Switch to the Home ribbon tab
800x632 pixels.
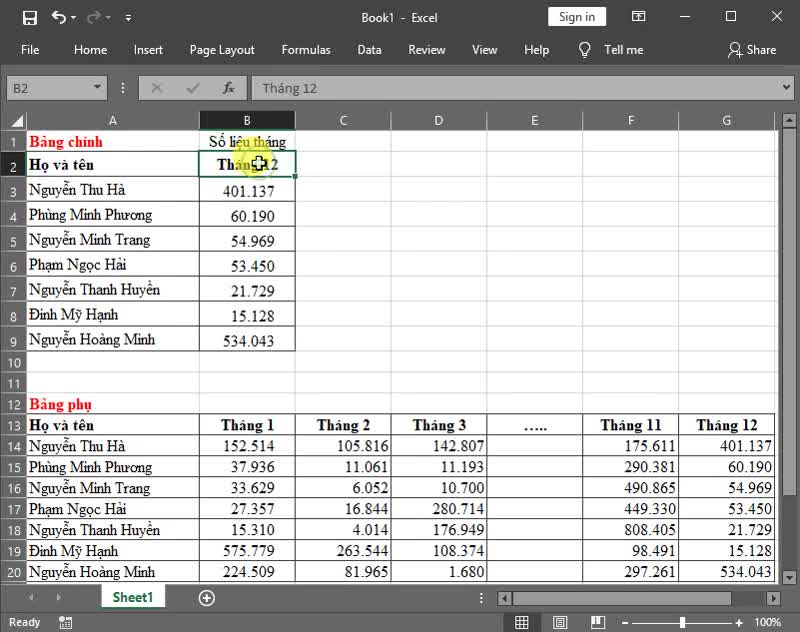tap(90, 49)
